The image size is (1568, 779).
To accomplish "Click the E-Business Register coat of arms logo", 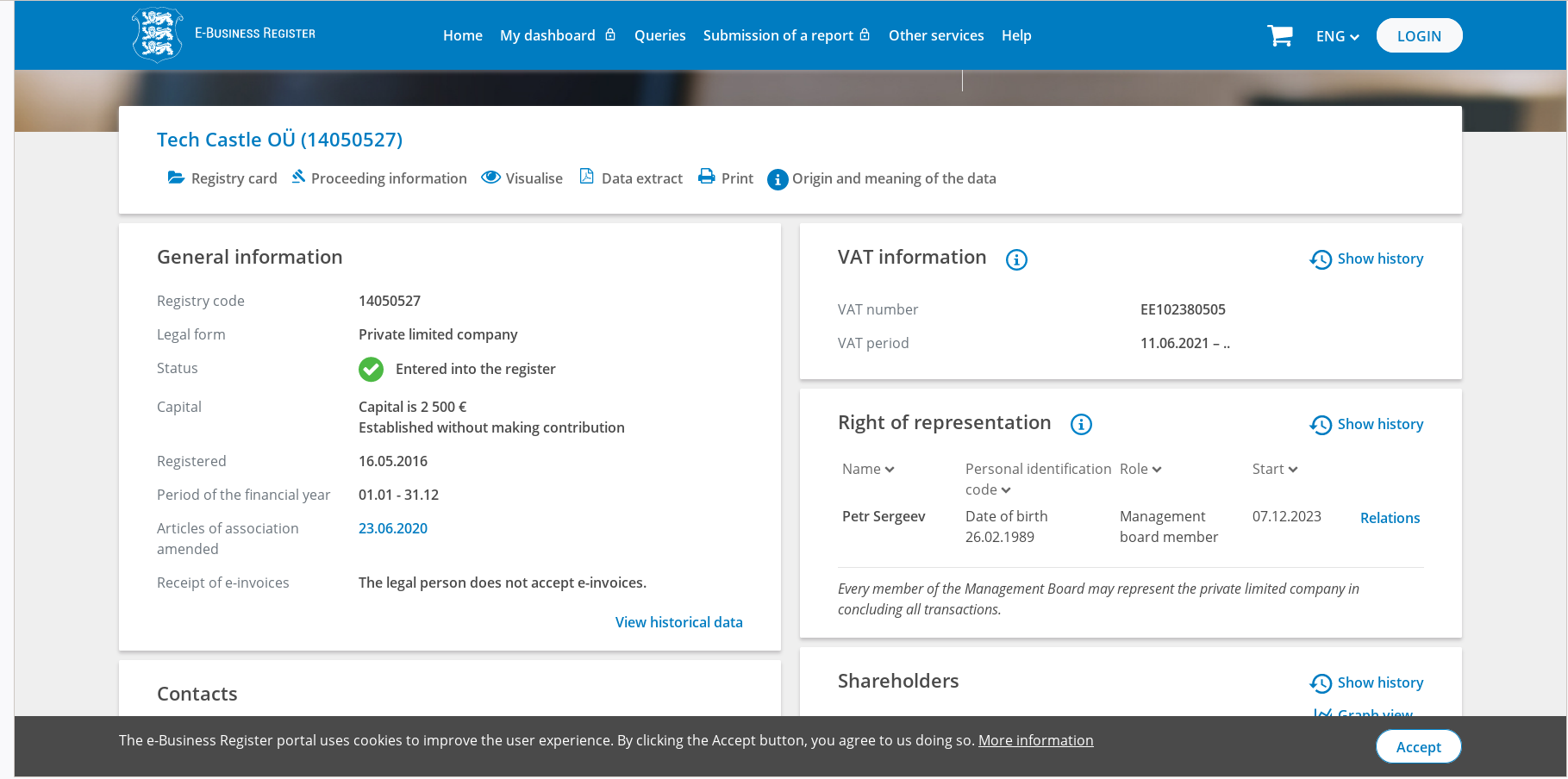I will click(157, 34).
